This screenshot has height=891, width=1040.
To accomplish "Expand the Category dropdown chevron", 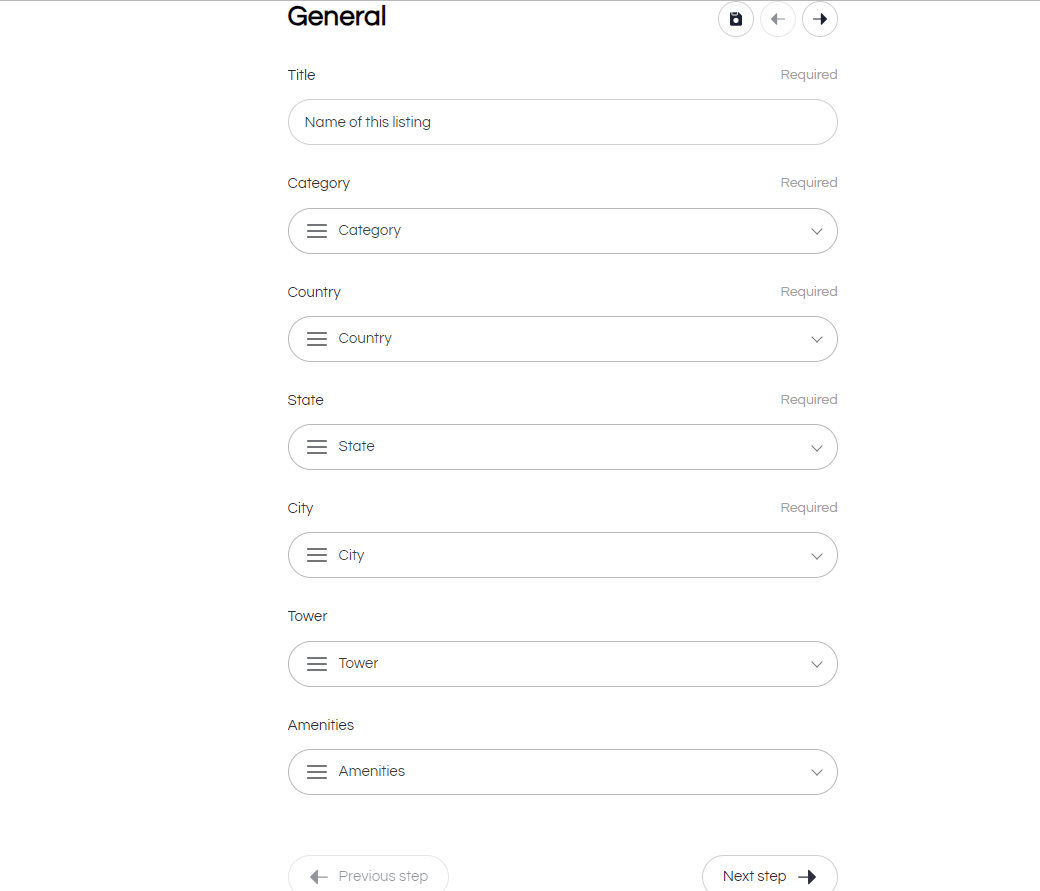I will coord(817,232).
